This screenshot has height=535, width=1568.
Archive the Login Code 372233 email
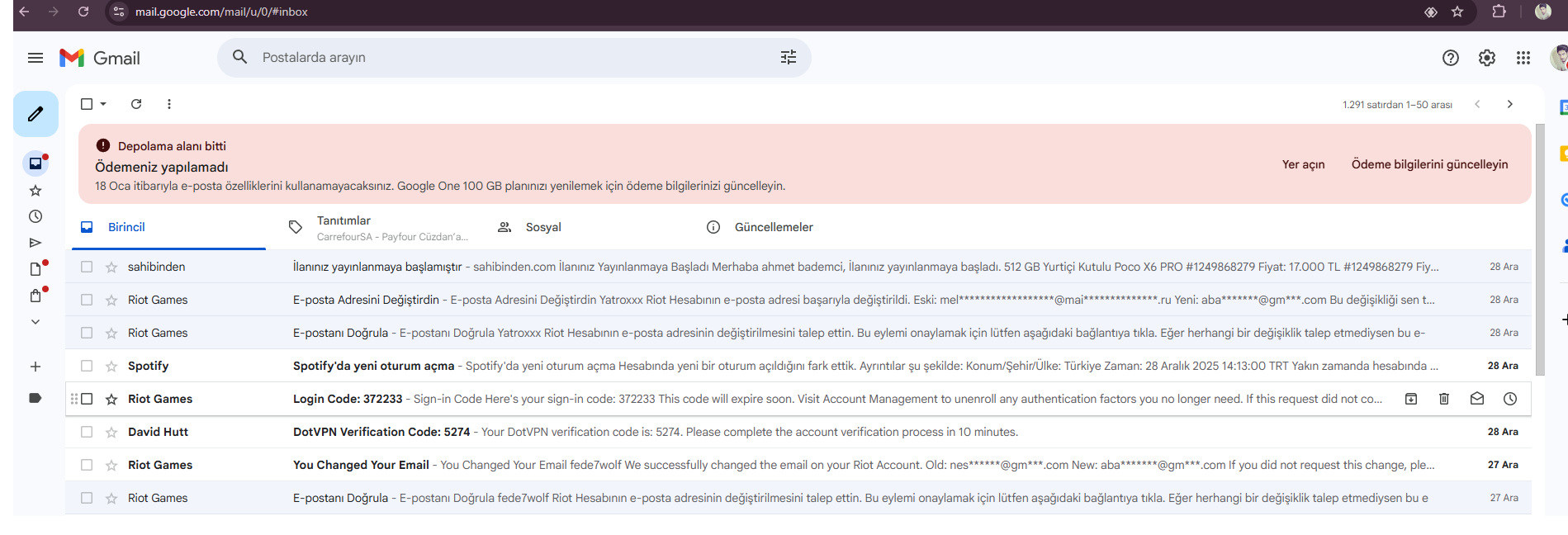tap(1411, 399)
